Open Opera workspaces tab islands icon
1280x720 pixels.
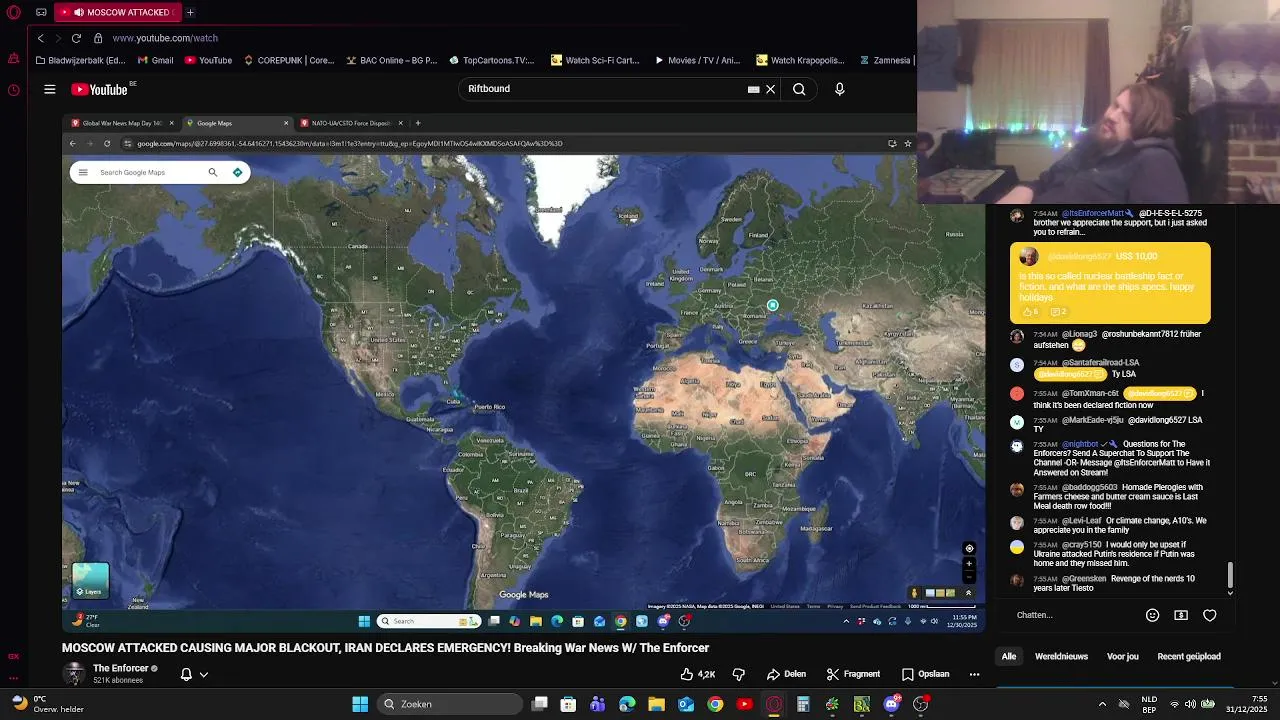(41, 12)
